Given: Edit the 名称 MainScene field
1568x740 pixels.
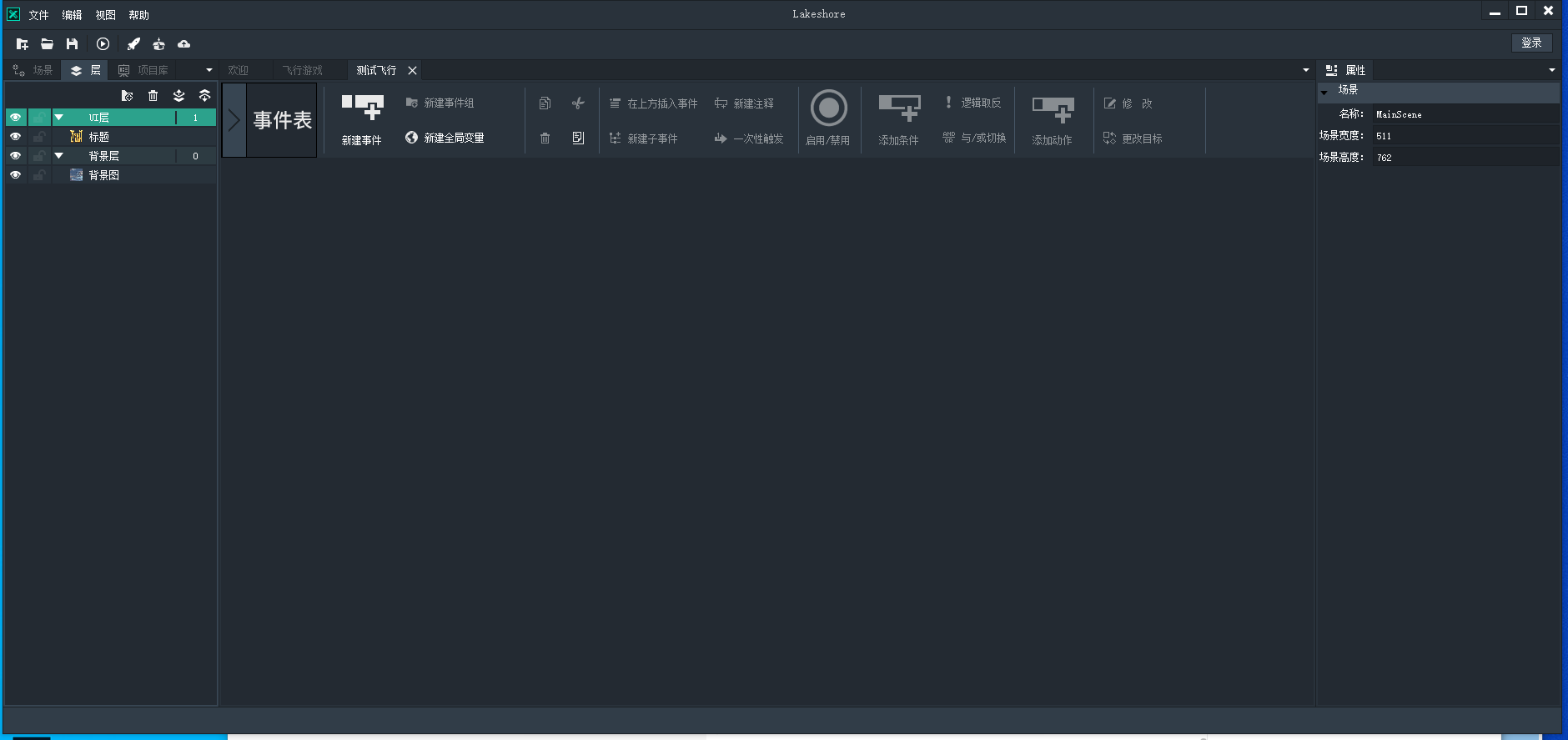Looking at the screenshot, I should [1465, 114].
